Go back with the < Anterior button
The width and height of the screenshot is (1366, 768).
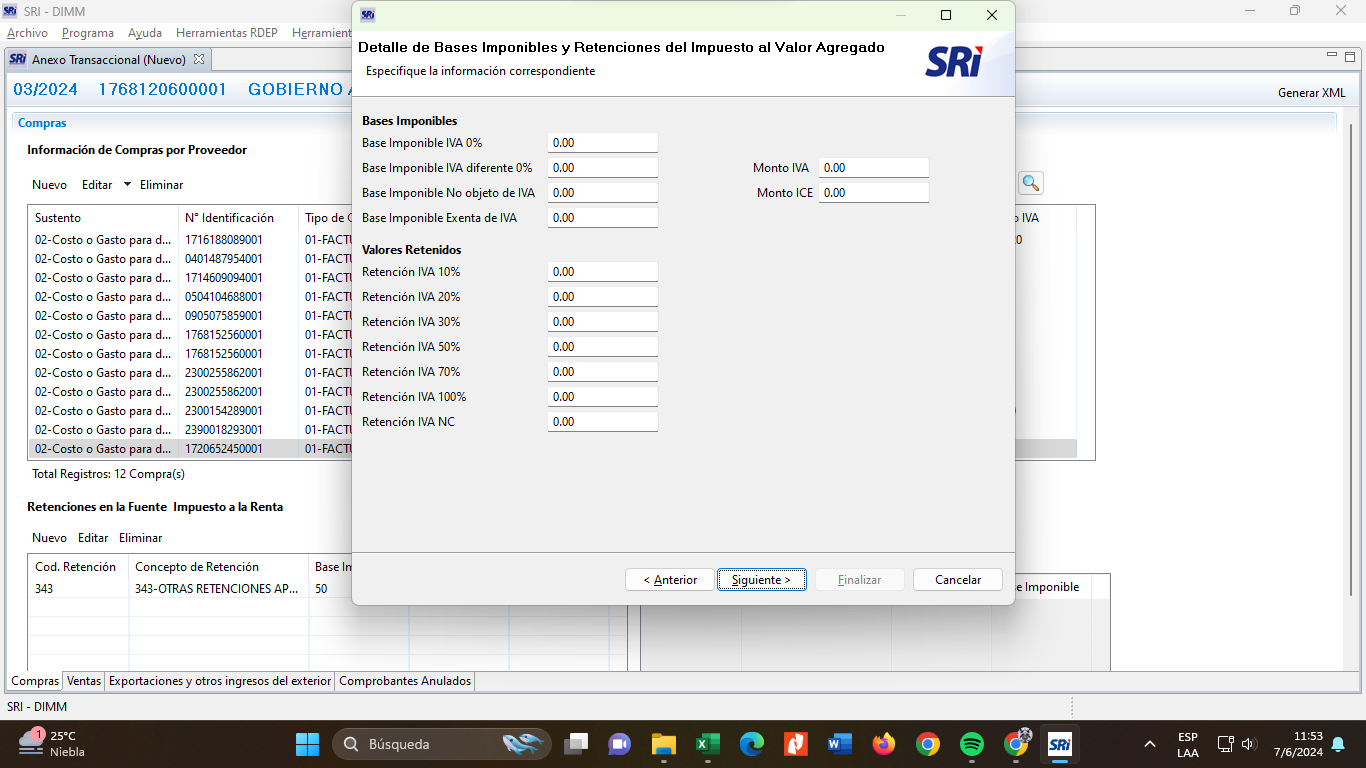[670, 580]
